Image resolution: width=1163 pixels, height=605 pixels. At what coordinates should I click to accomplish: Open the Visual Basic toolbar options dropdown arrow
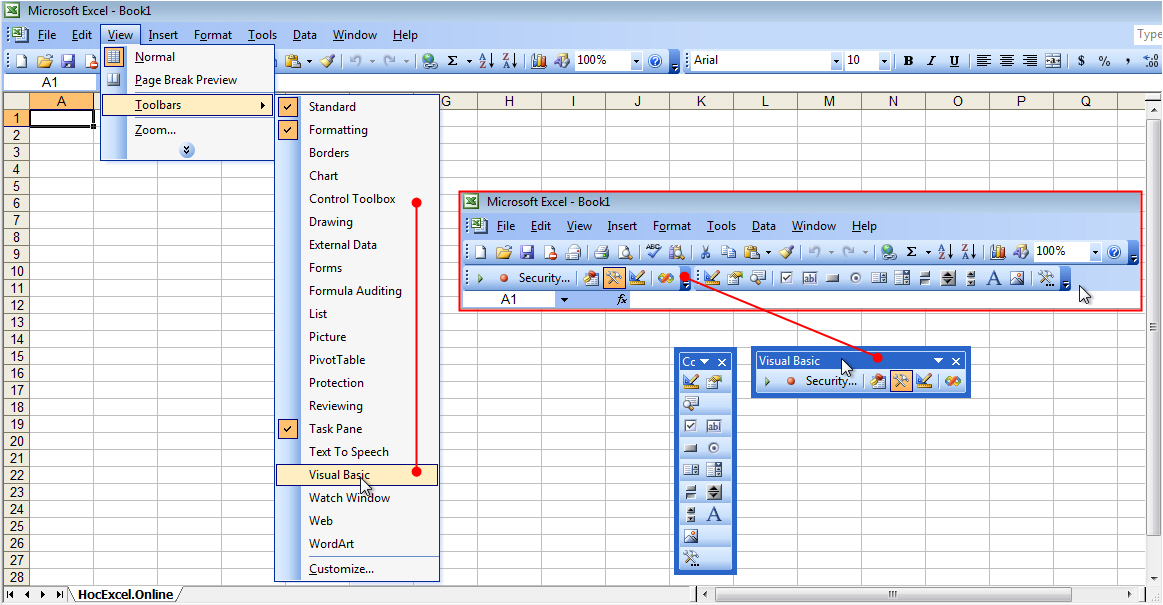(938, 361)
